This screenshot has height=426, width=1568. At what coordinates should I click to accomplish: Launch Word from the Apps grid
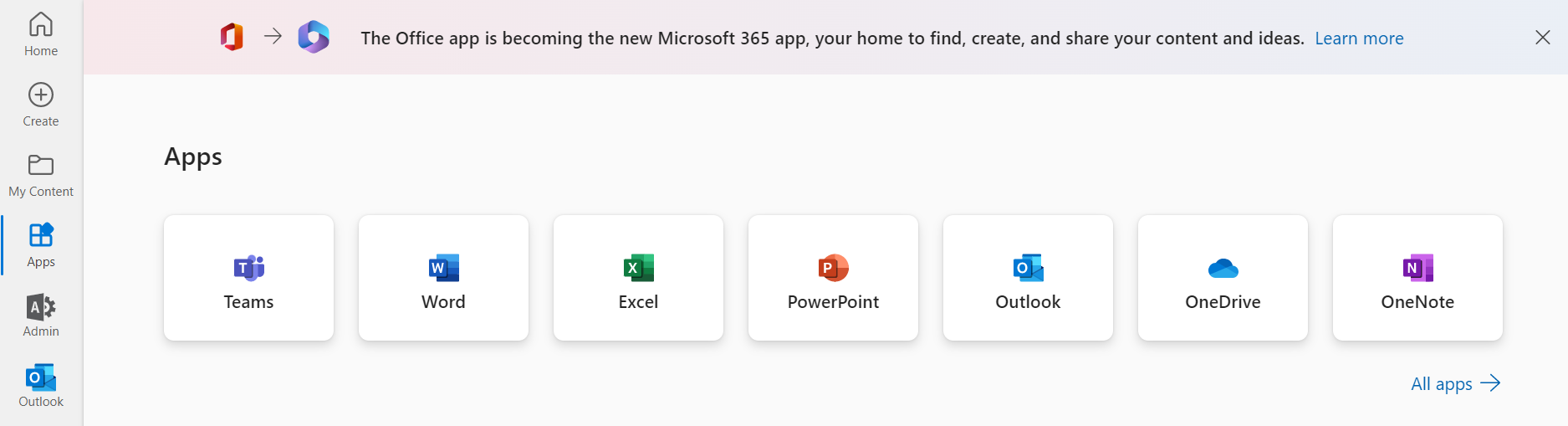443,278
